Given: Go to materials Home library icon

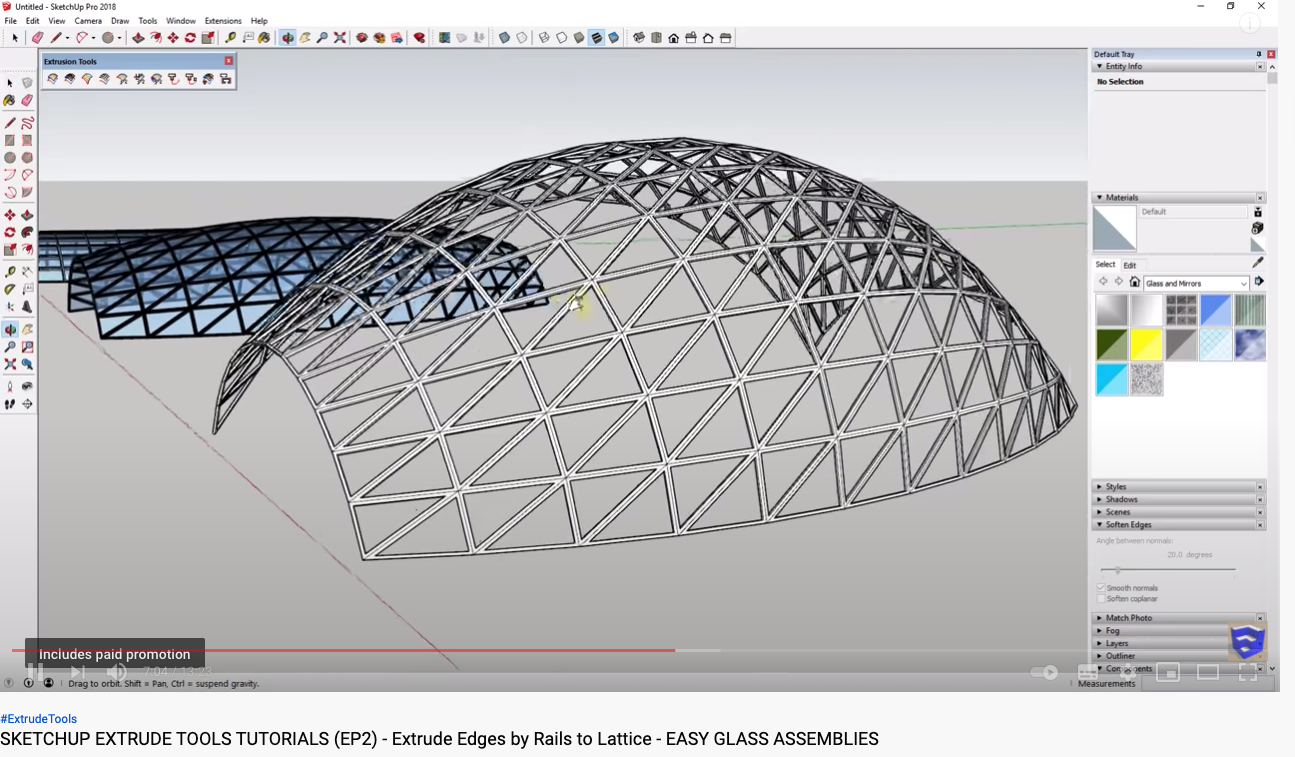Looking at the screenshot, I should [x=1134, y=282].
